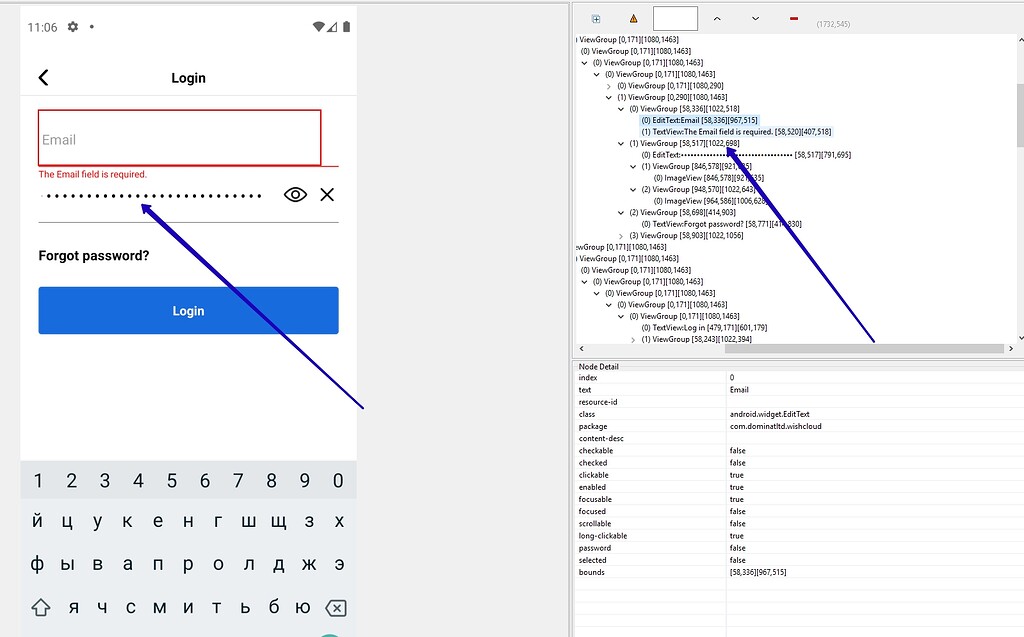This screenshot has width=1024, height=637.
Task: Tap the back arrow on the Login screen
Action: click(43, 77)
